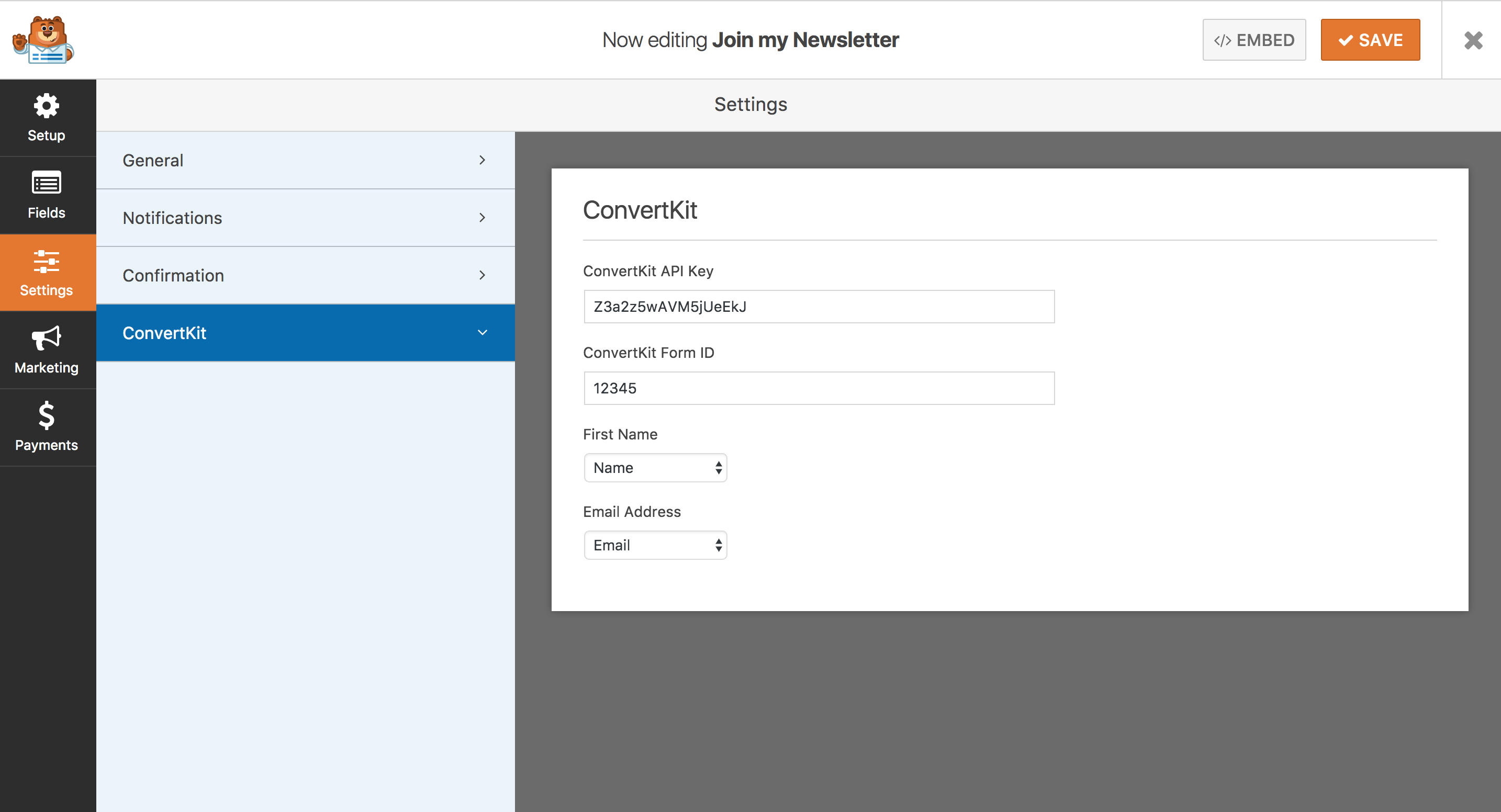The image size is (1501, 812).
Task: Close the form builder with X
Action: pos(1472,40)
